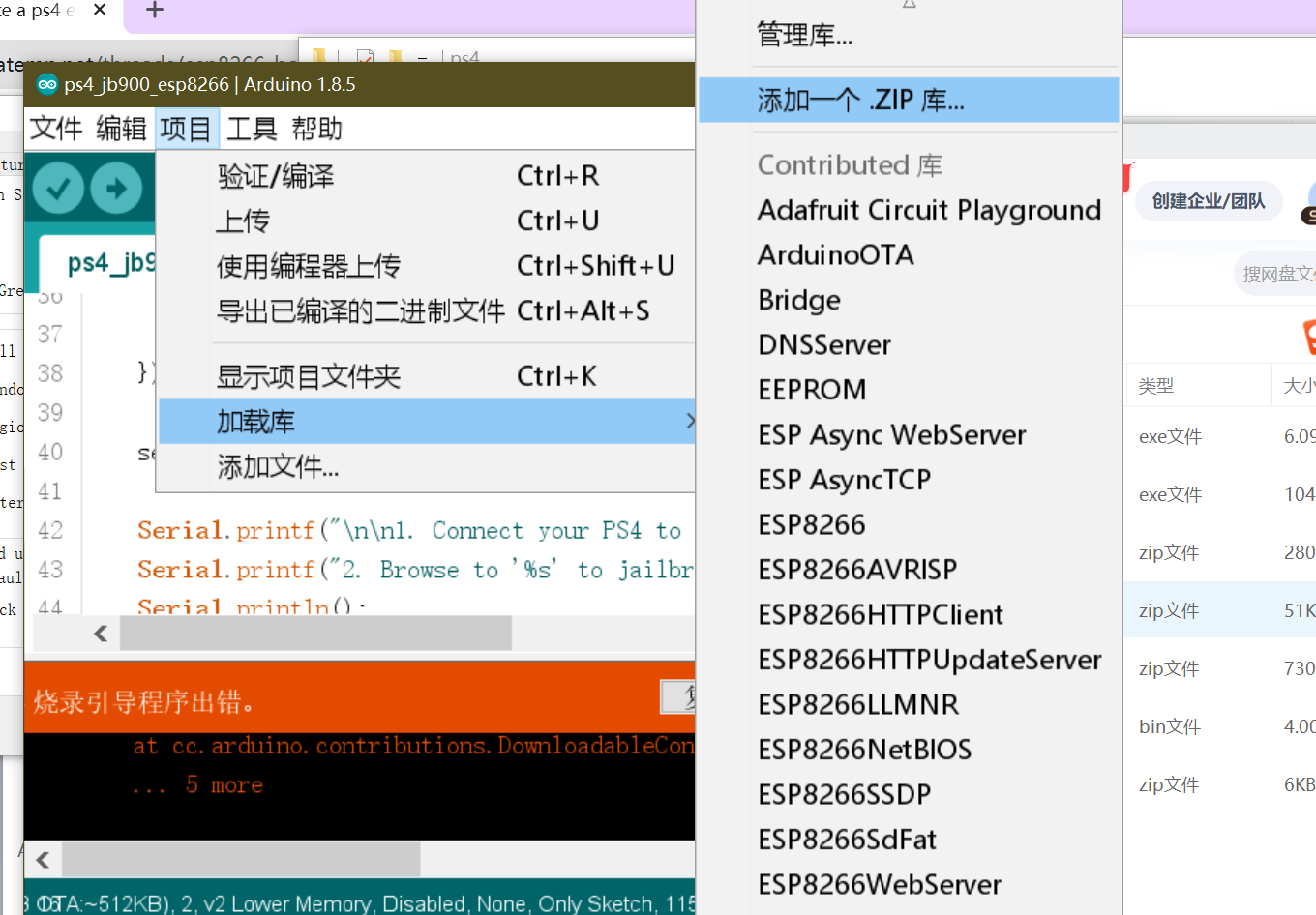Select the zip文件 row sized 280
The image size is (1316, 915).
coord(1219,553)
